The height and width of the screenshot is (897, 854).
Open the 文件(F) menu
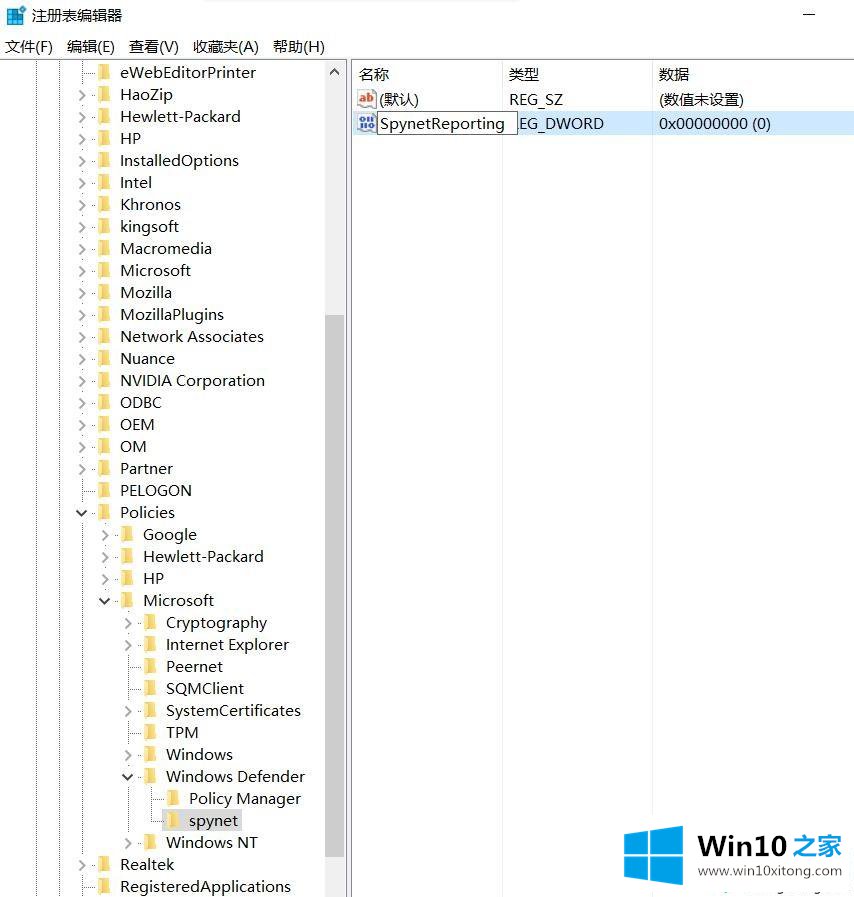click(29, 46)
